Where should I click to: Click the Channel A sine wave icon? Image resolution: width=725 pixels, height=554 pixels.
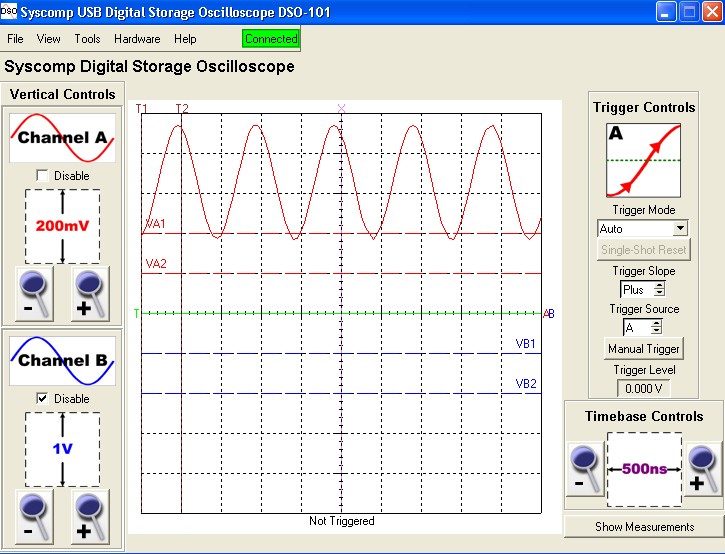coord(63,138)
